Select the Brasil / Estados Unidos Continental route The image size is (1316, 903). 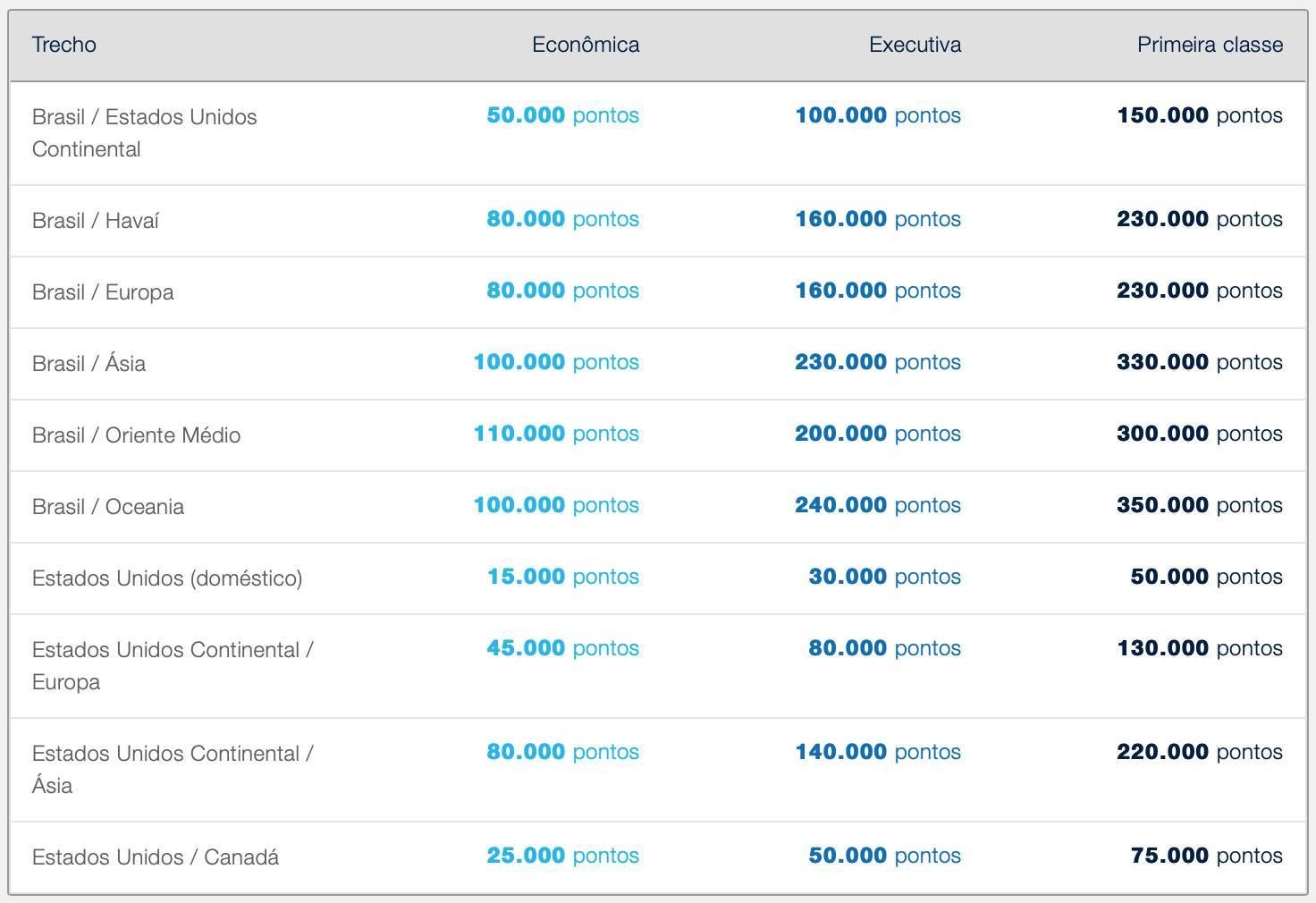coord(144,132)
